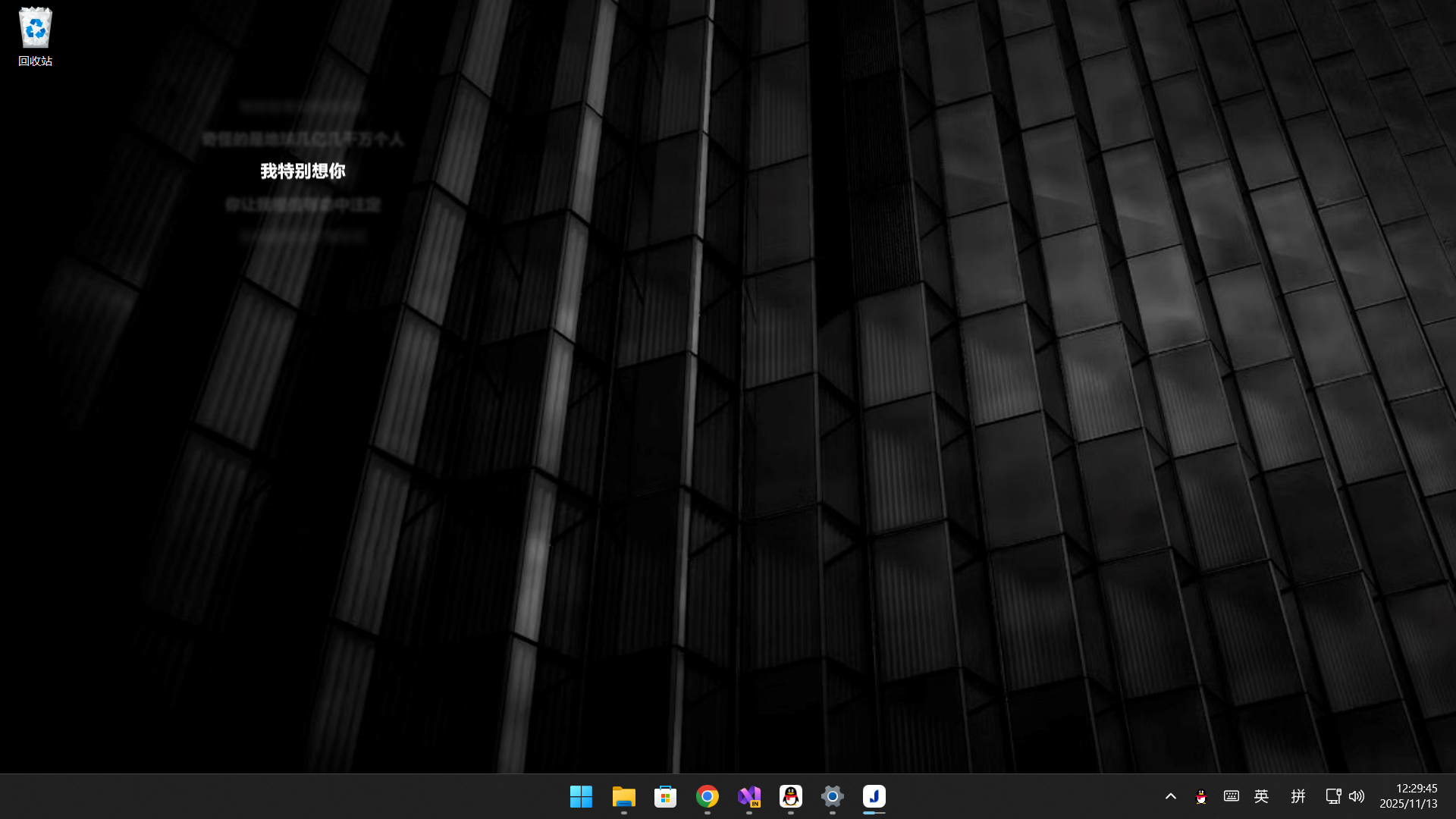The height and width of the screenshot is (819, 1456).
Task: Click the 我特别想你 lyrics text widget
Action: coord(303,171)
